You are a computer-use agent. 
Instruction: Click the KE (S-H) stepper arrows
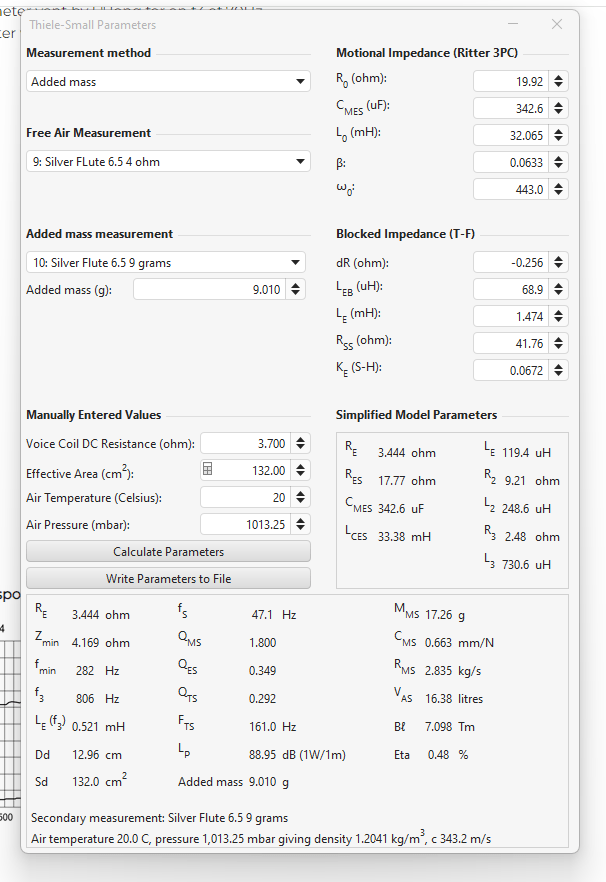click(558, 371)
